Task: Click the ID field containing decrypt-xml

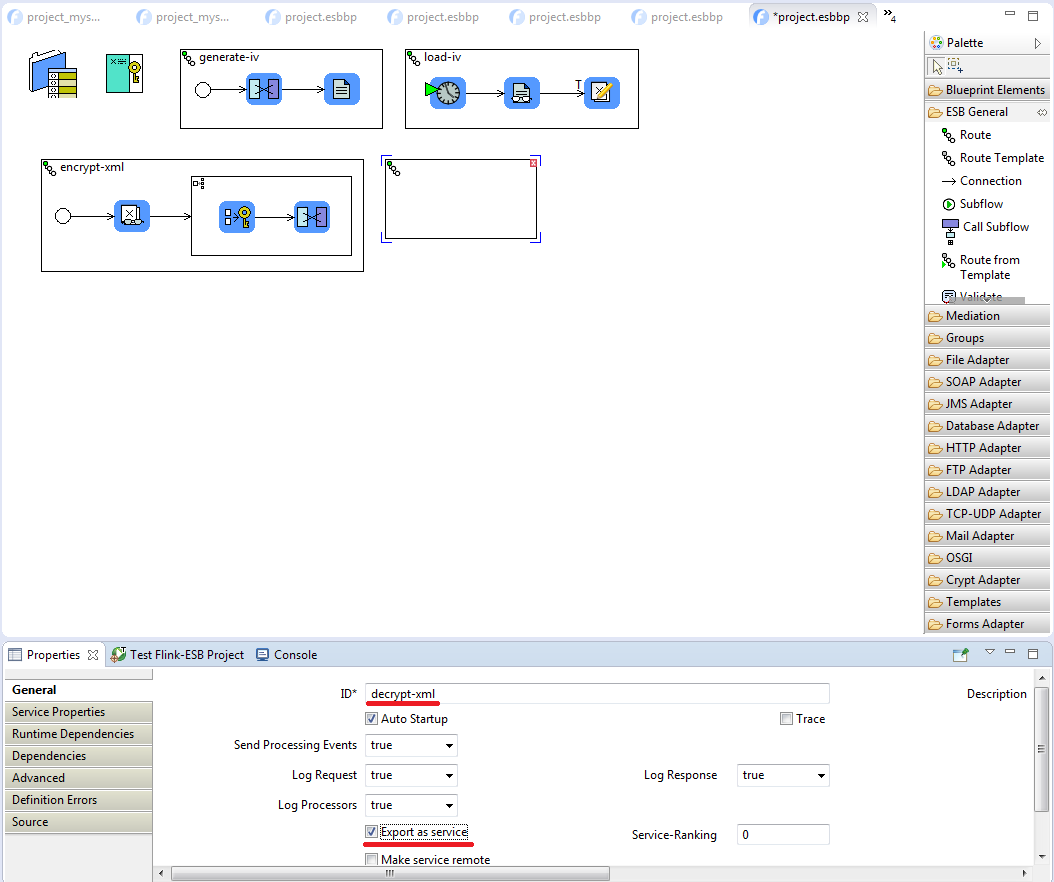Action: [x=597, y=694]
